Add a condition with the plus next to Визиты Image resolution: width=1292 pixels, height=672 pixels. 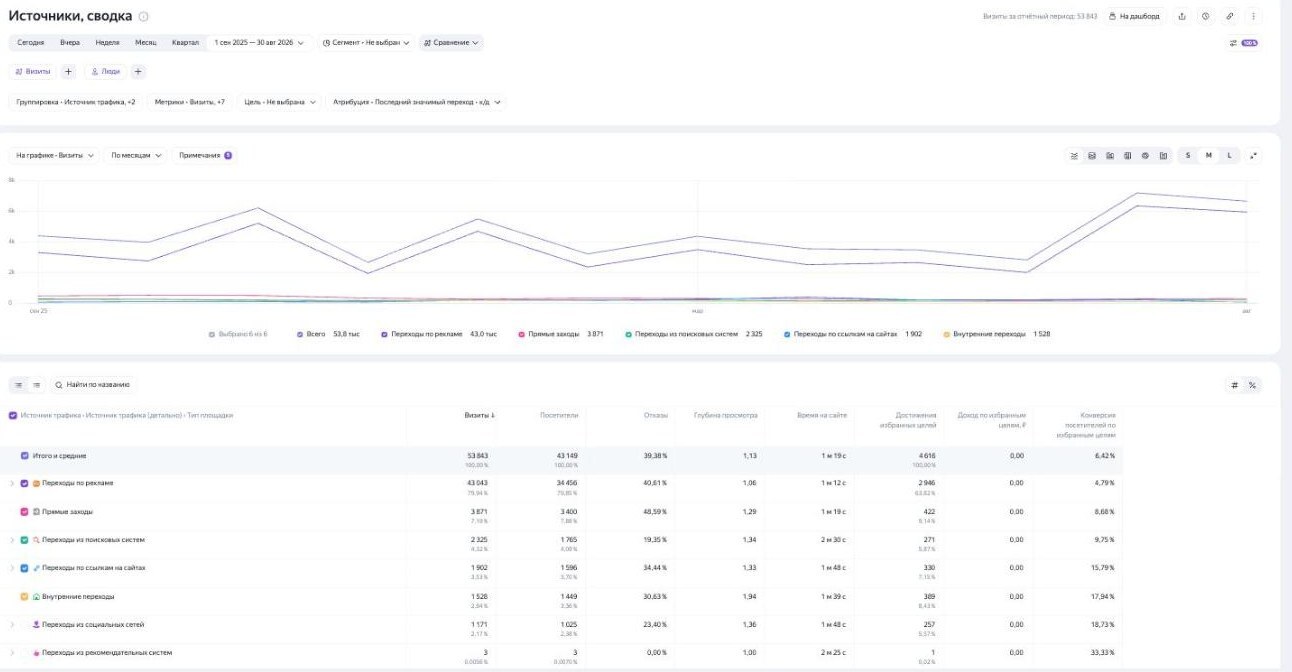68,72
